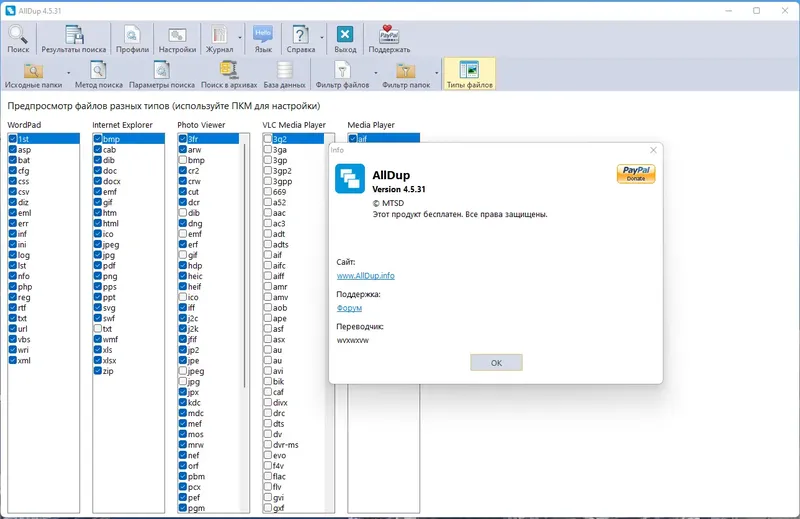800x519 pixels.
Task: Switch to Фильтр файлов file filter
Action: (x=342, y=75)
